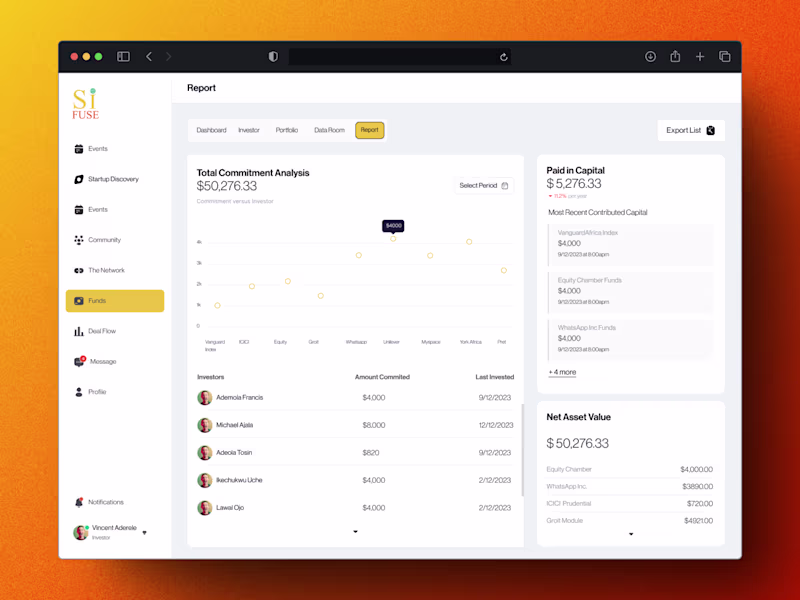Open Startup Discovery from sidebar icon
The height and width of the screenshot is (600, 800).
(x=79, y=179)
